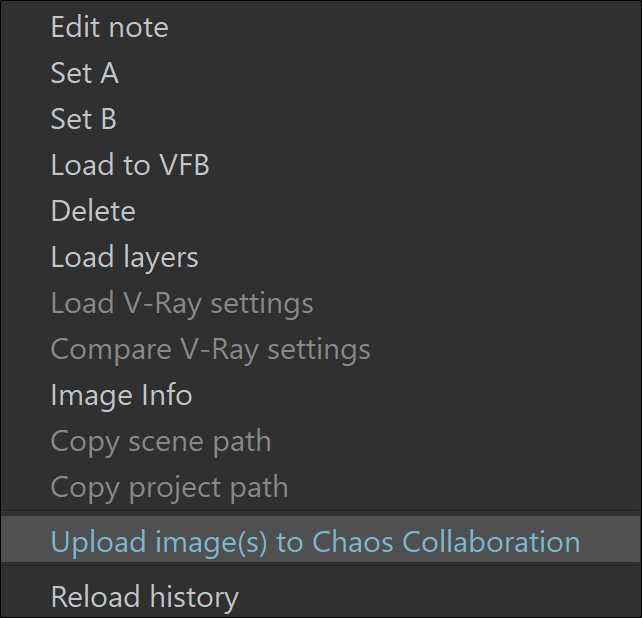Select the Set B menu entry
The width and height of the screenshot is (642, 618).
(321, 119)
